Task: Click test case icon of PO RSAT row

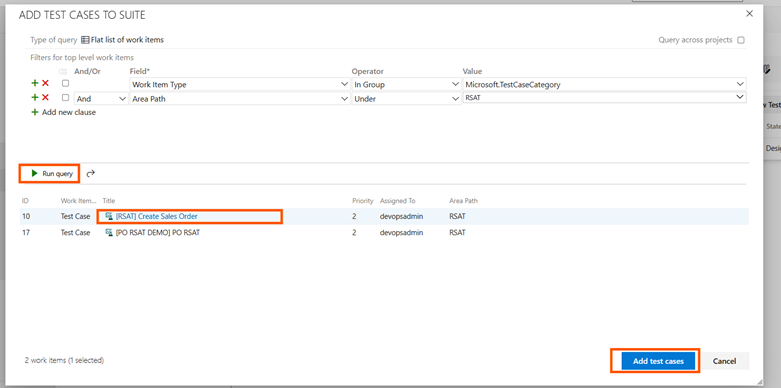Action: click(109, 233)
